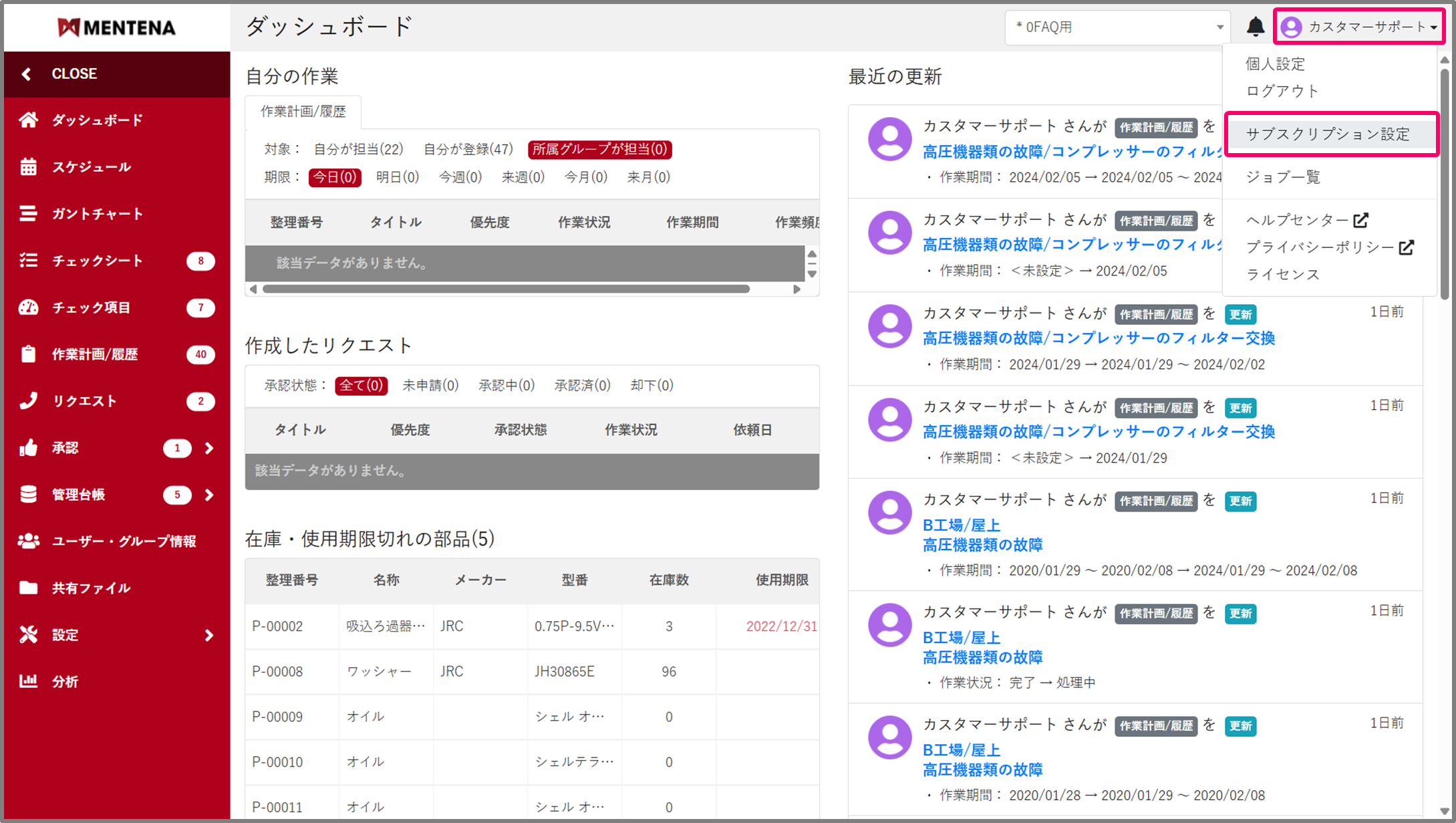
Task: Open 作業計画/履歴 tab
Action: (303, 112)
